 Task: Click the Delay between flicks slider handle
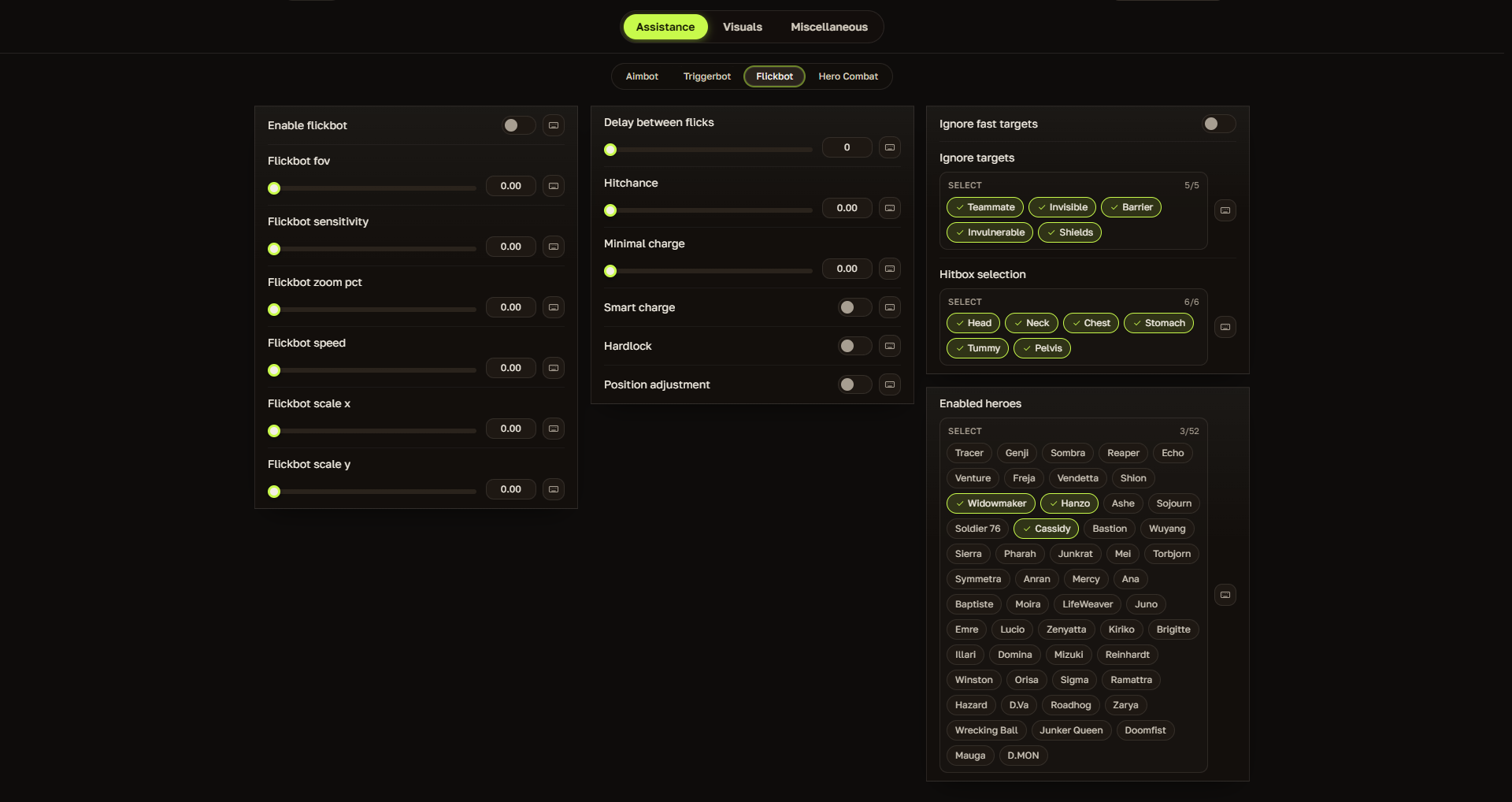(610, 150)
